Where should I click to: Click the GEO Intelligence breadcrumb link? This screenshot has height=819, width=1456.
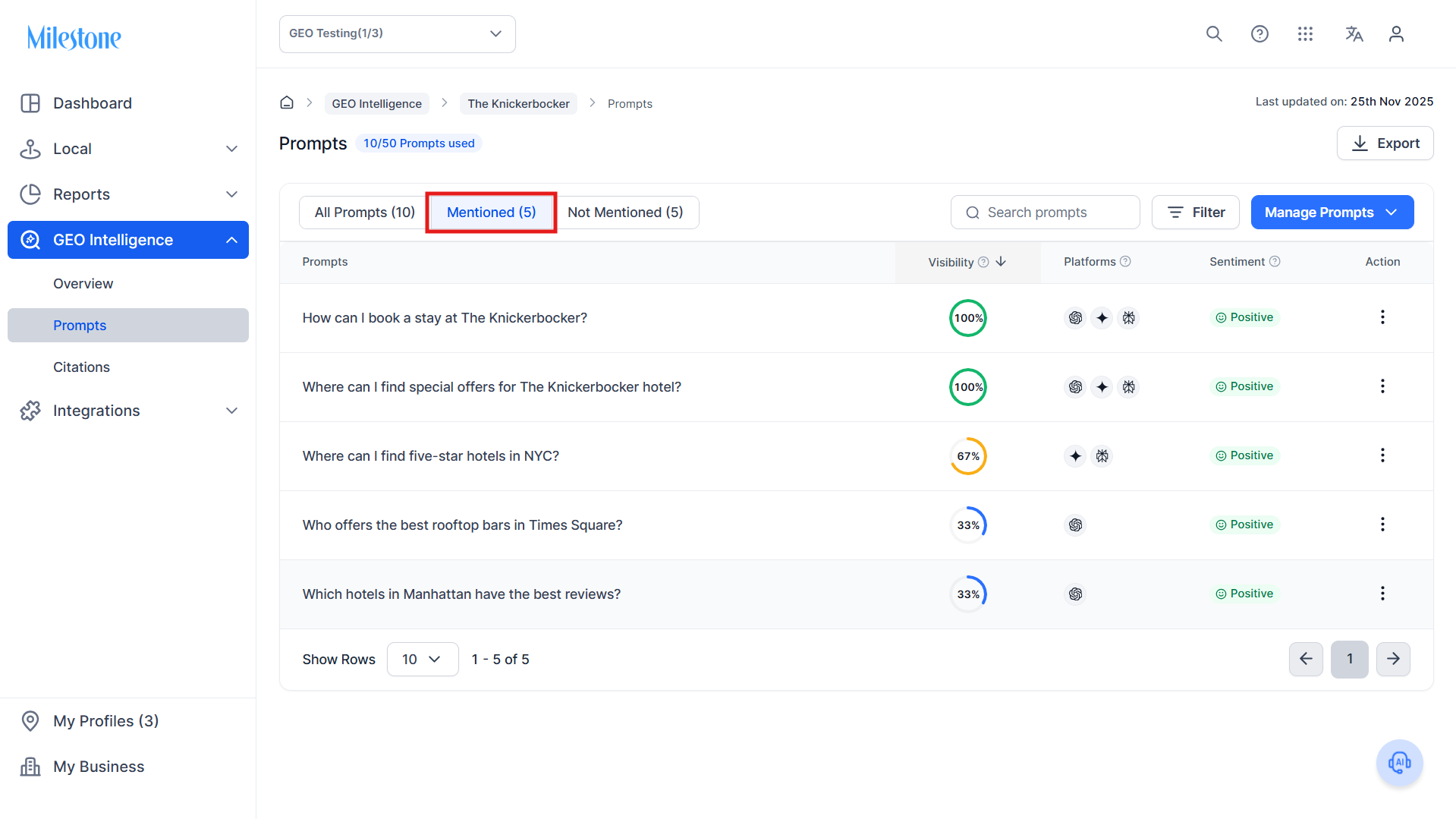[x=377, y=103]
